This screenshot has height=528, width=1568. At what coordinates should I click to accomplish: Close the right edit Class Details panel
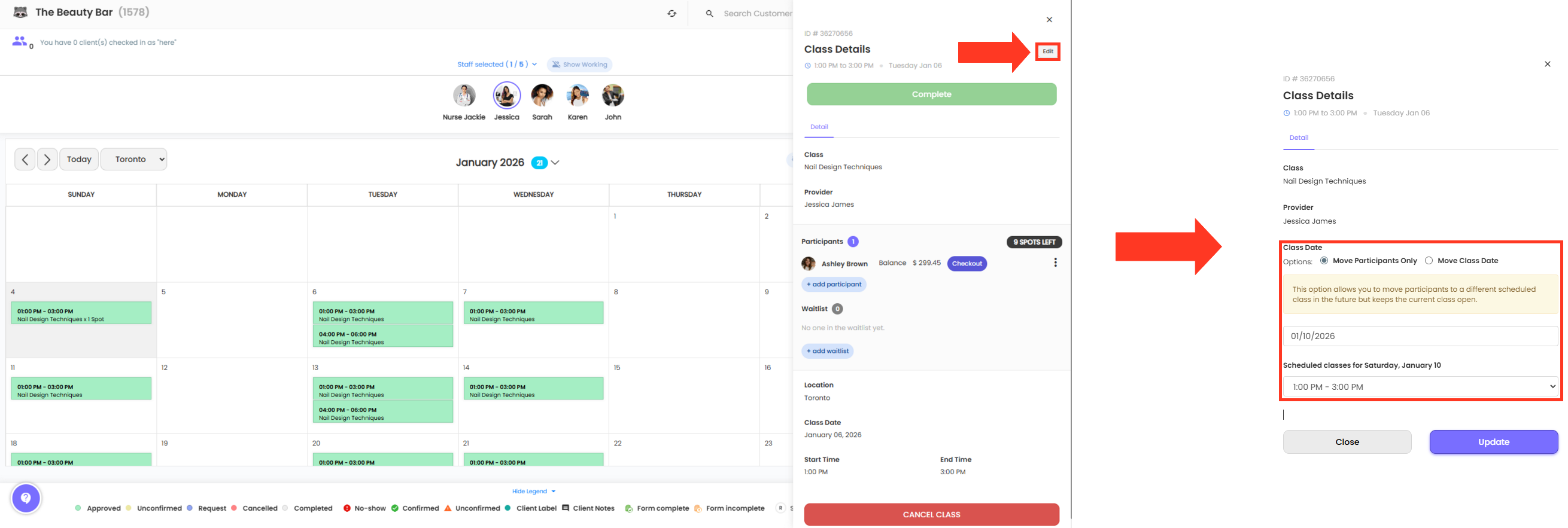(x=1547, y=64)
